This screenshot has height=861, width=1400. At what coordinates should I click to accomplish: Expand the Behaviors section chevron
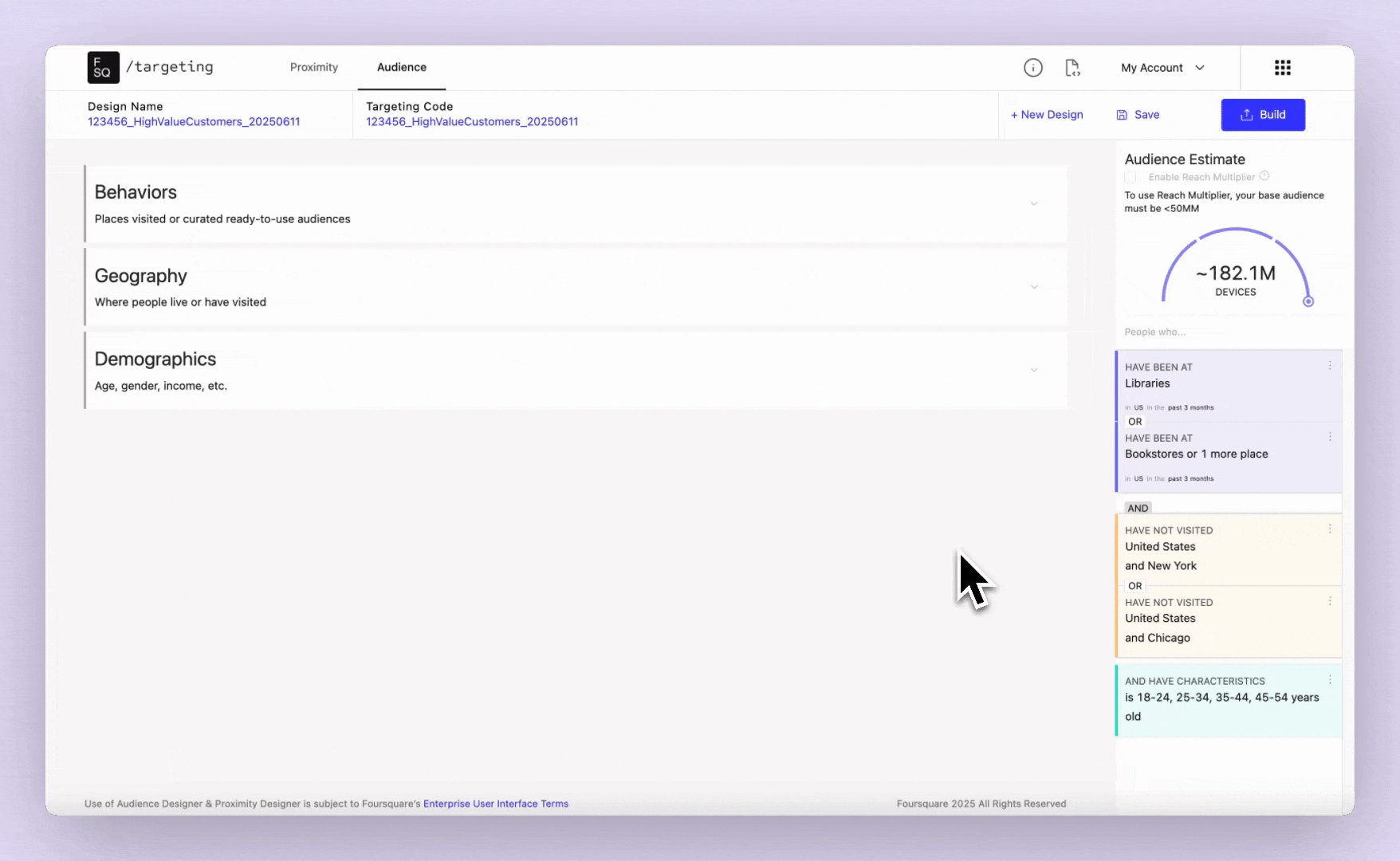pyautogui.click(x=1034, y=204)
